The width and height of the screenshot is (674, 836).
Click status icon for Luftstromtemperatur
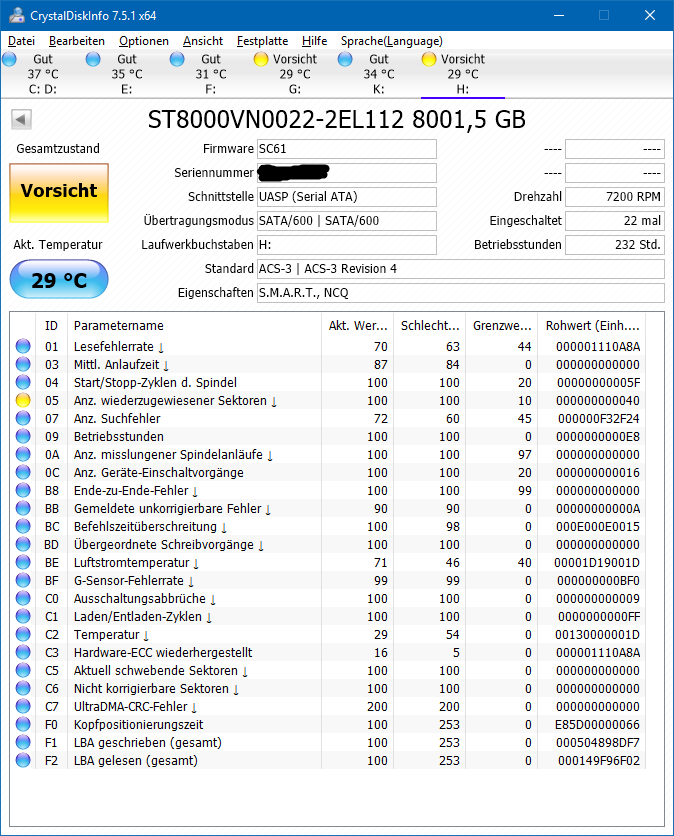pos(23,562)
